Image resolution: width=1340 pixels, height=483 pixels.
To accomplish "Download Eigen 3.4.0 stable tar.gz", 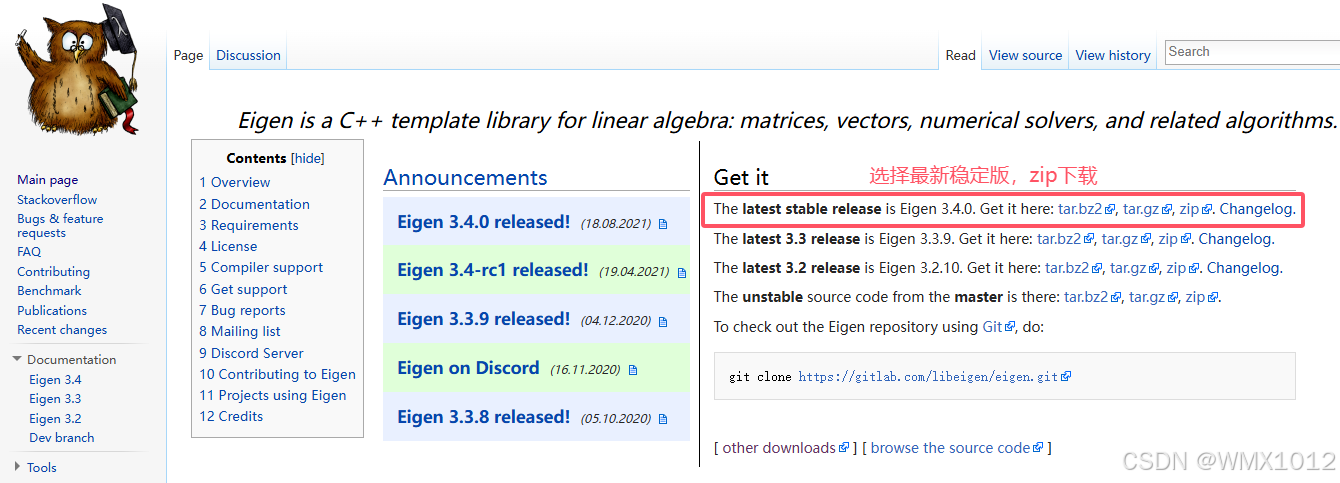I will pyautogui.click(x=1147, y=209).
